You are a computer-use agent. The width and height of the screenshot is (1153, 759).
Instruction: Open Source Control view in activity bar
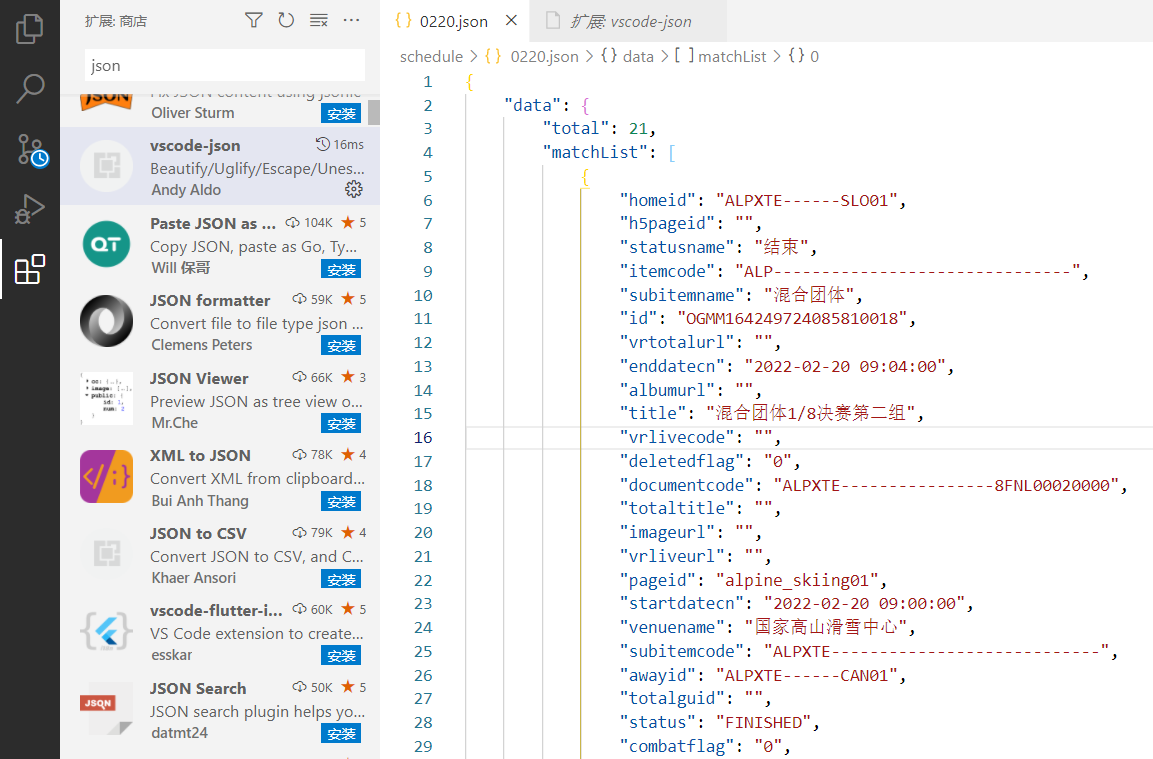coord(31,150)
